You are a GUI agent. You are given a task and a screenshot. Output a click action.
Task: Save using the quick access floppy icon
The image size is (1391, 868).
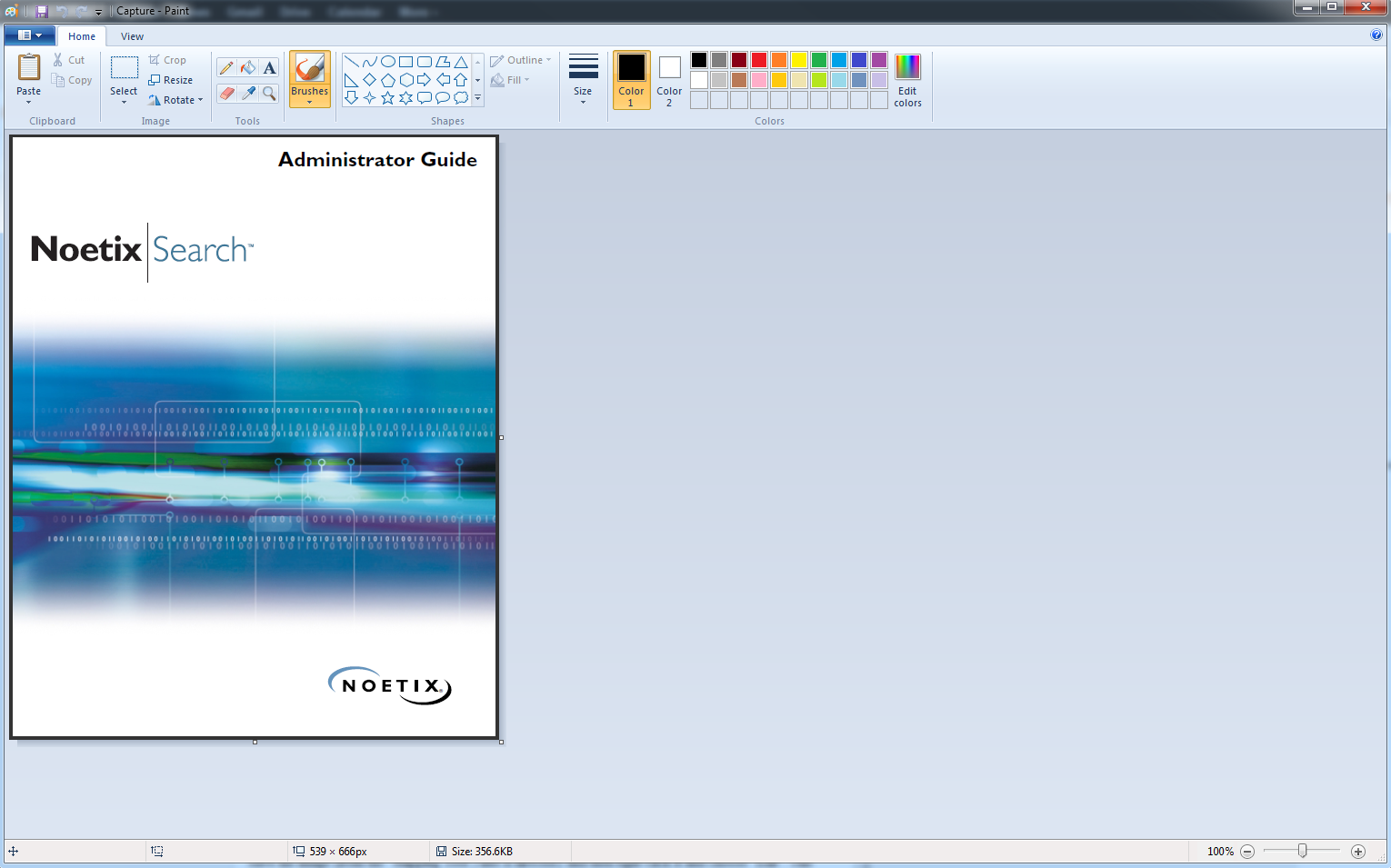[x=42, y=11]
